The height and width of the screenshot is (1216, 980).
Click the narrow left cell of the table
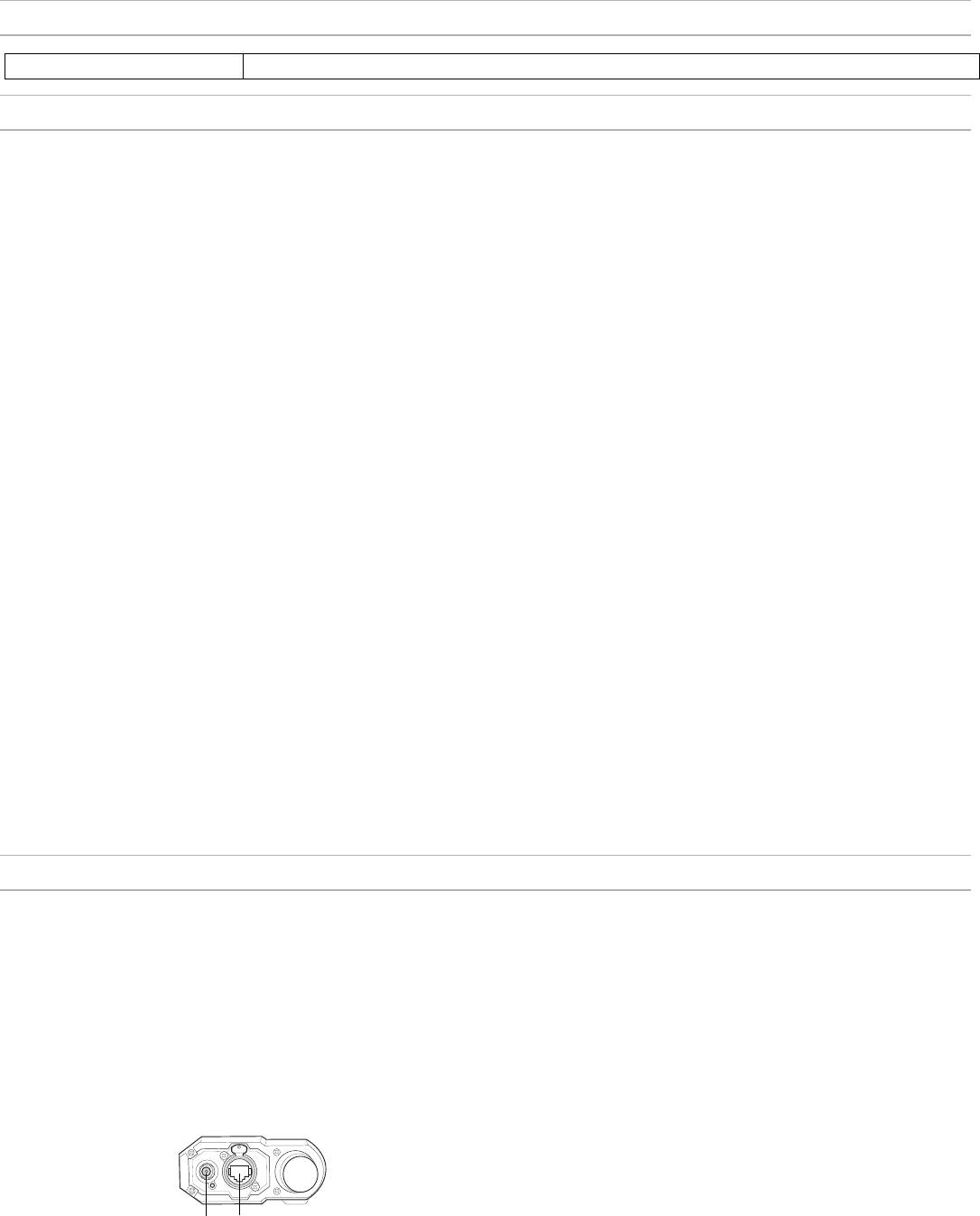pos(124,66)
